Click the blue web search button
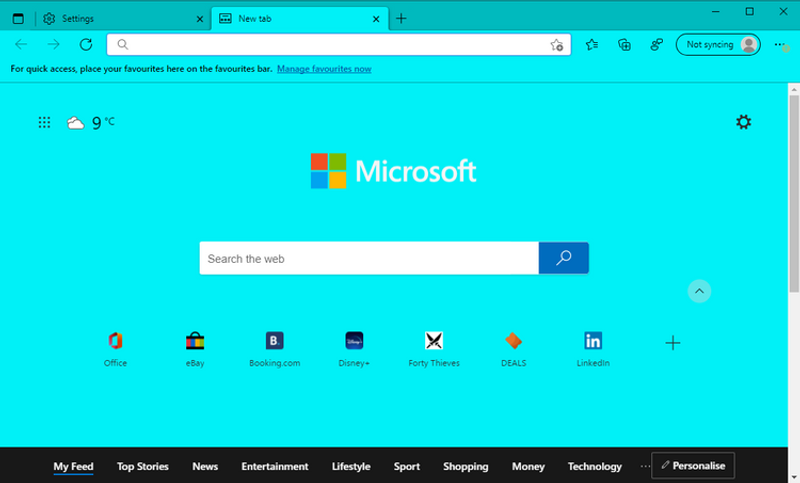Image resolution: width=800 pixels, height=483 pixels. click(x=563, y=258)
